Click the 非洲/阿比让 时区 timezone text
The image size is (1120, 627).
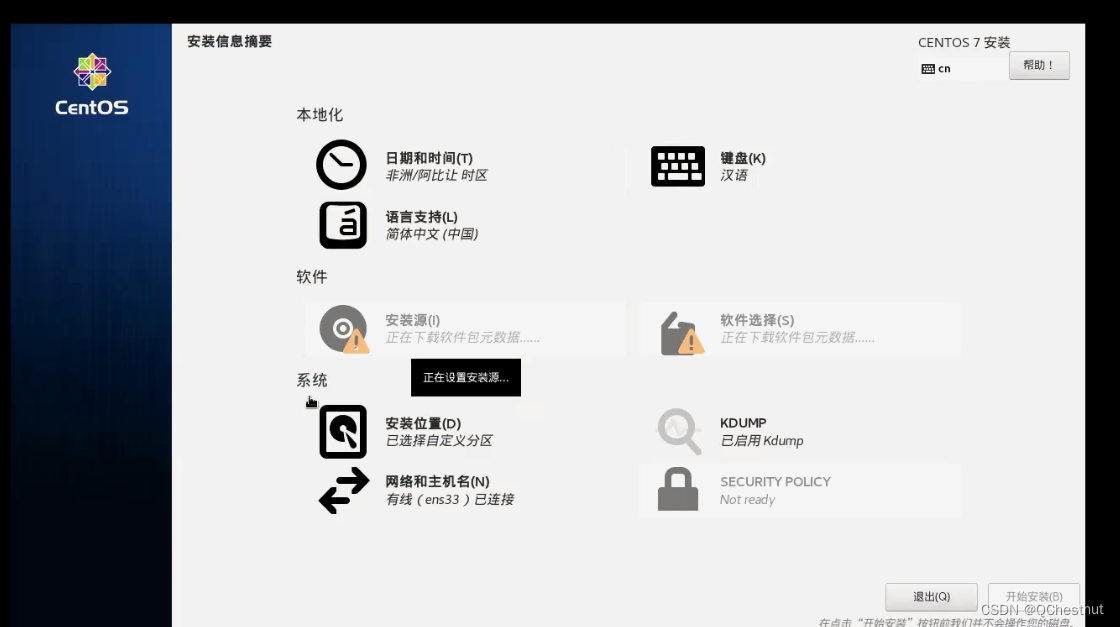436,176
